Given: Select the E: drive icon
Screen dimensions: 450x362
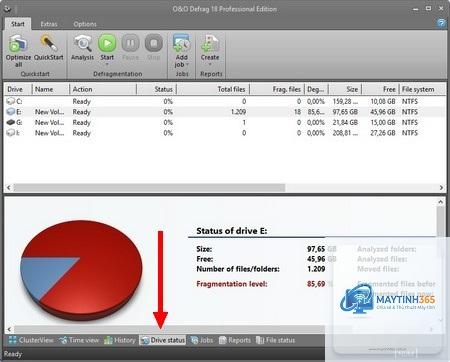Looking at the screenshot, I should click(x=11, y=112).
